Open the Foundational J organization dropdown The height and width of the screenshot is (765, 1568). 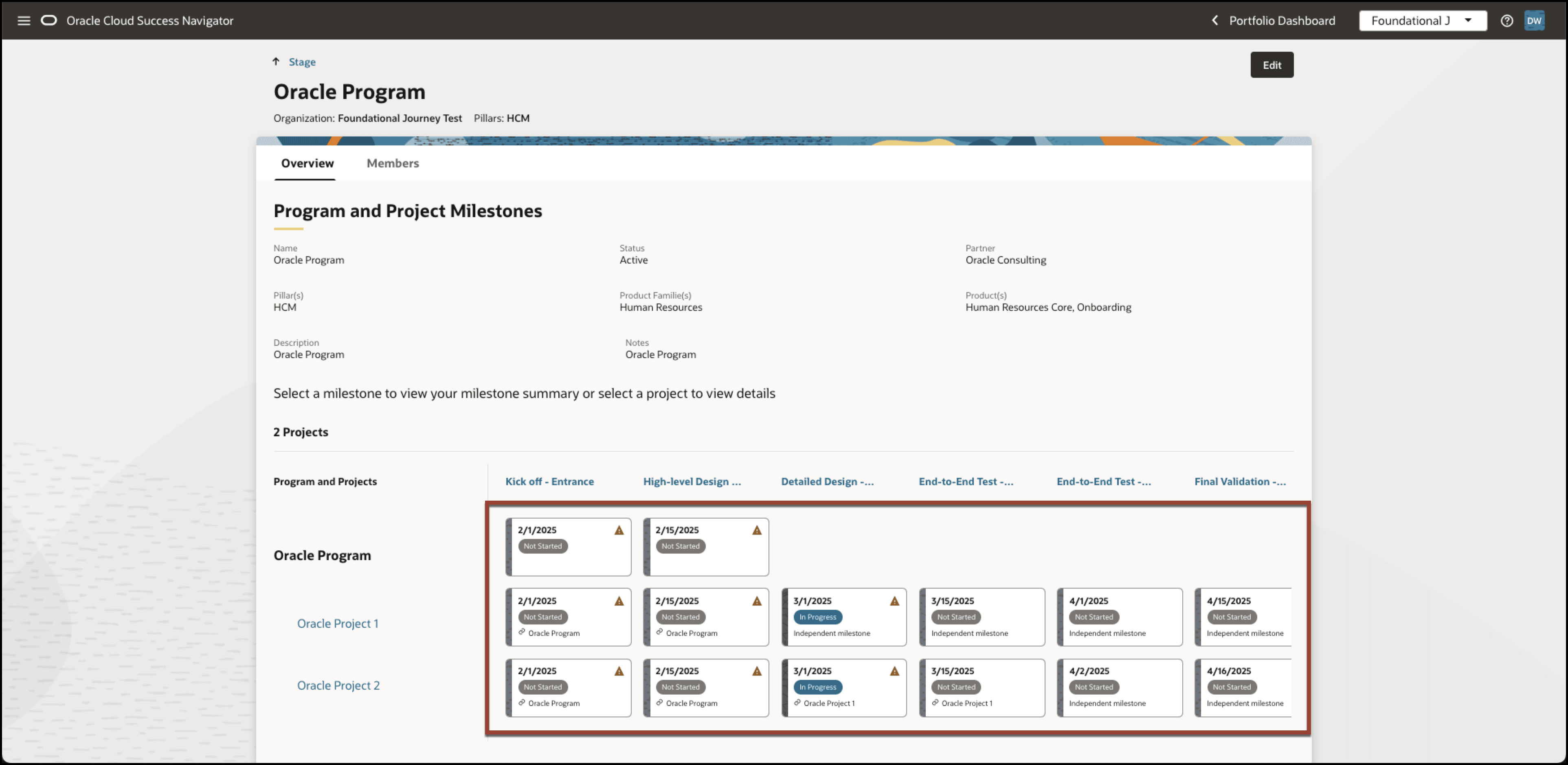click(1423, 21)
